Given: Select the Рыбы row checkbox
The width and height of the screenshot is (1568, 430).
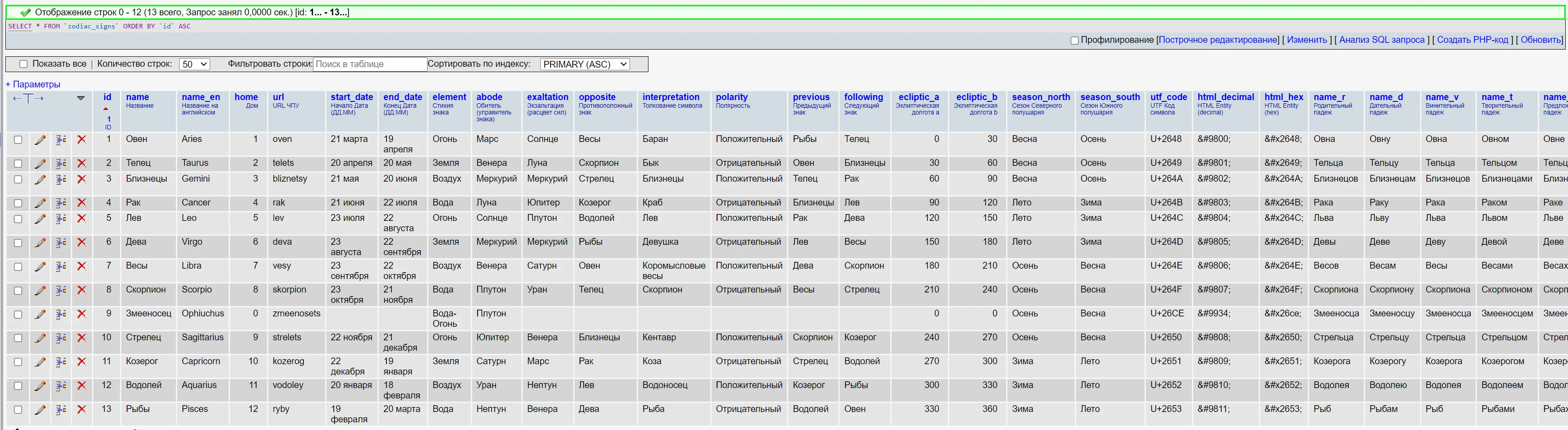Looking at the screenshot, I should coord(18,410).
